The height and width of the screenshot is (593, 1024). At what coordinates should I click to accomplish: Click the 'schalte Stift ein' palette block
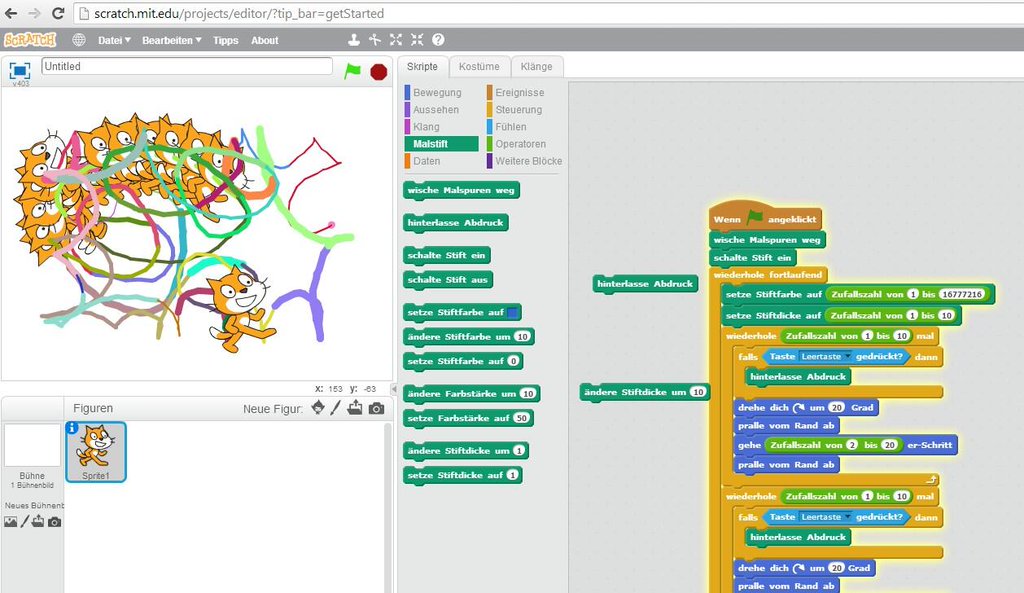(x=447, y=255)
